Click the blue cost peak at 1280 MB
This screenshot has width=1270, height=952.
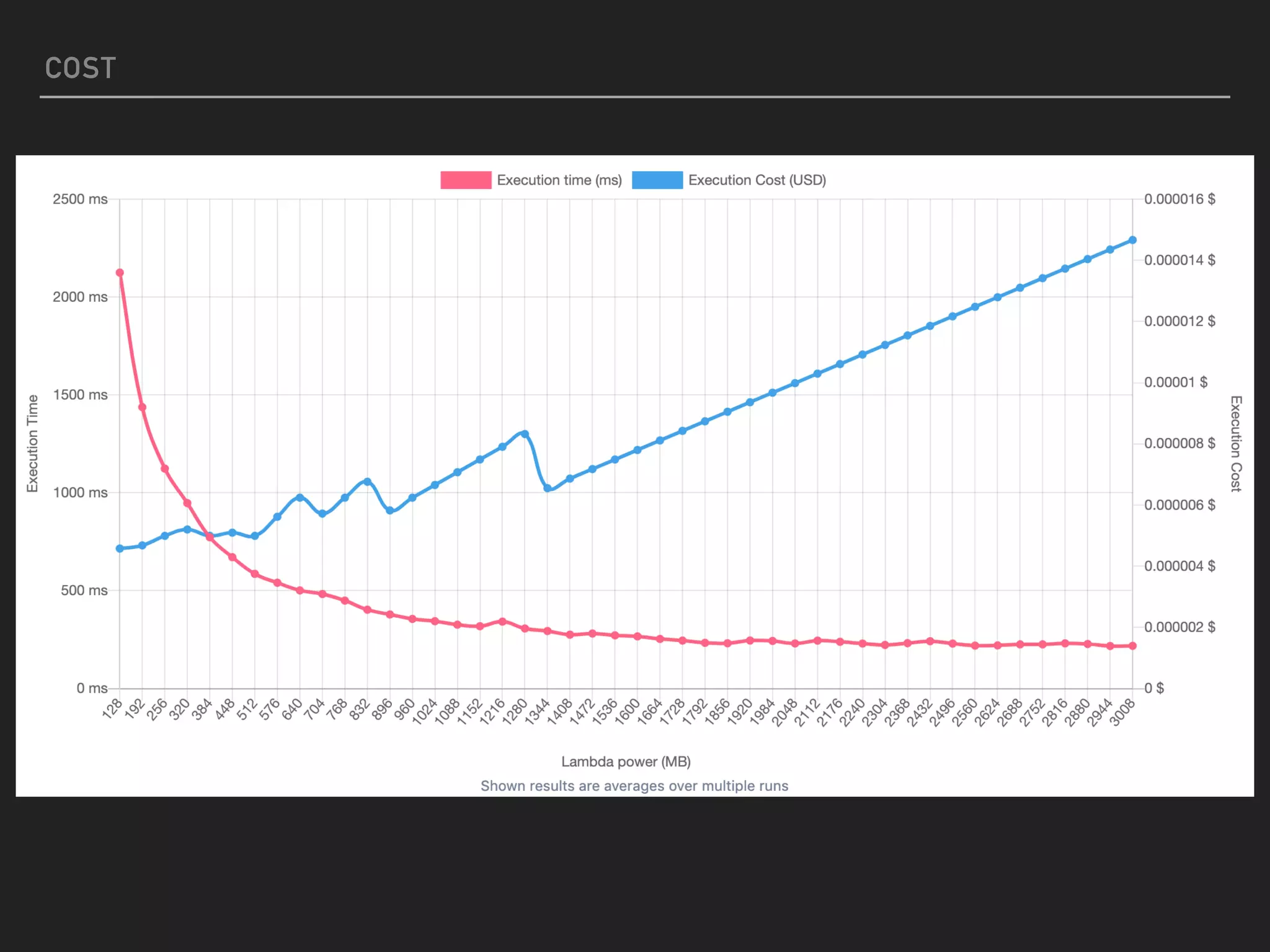pos(525,434)
